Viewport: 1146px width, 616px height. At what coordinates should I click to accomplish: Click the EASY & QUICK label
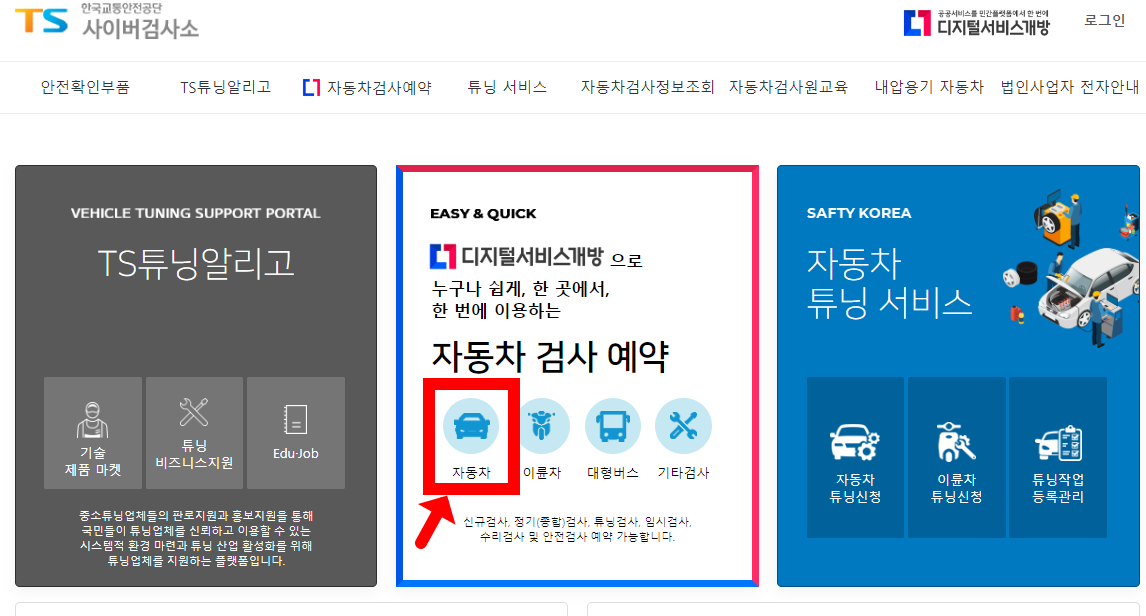click(483, 213)
